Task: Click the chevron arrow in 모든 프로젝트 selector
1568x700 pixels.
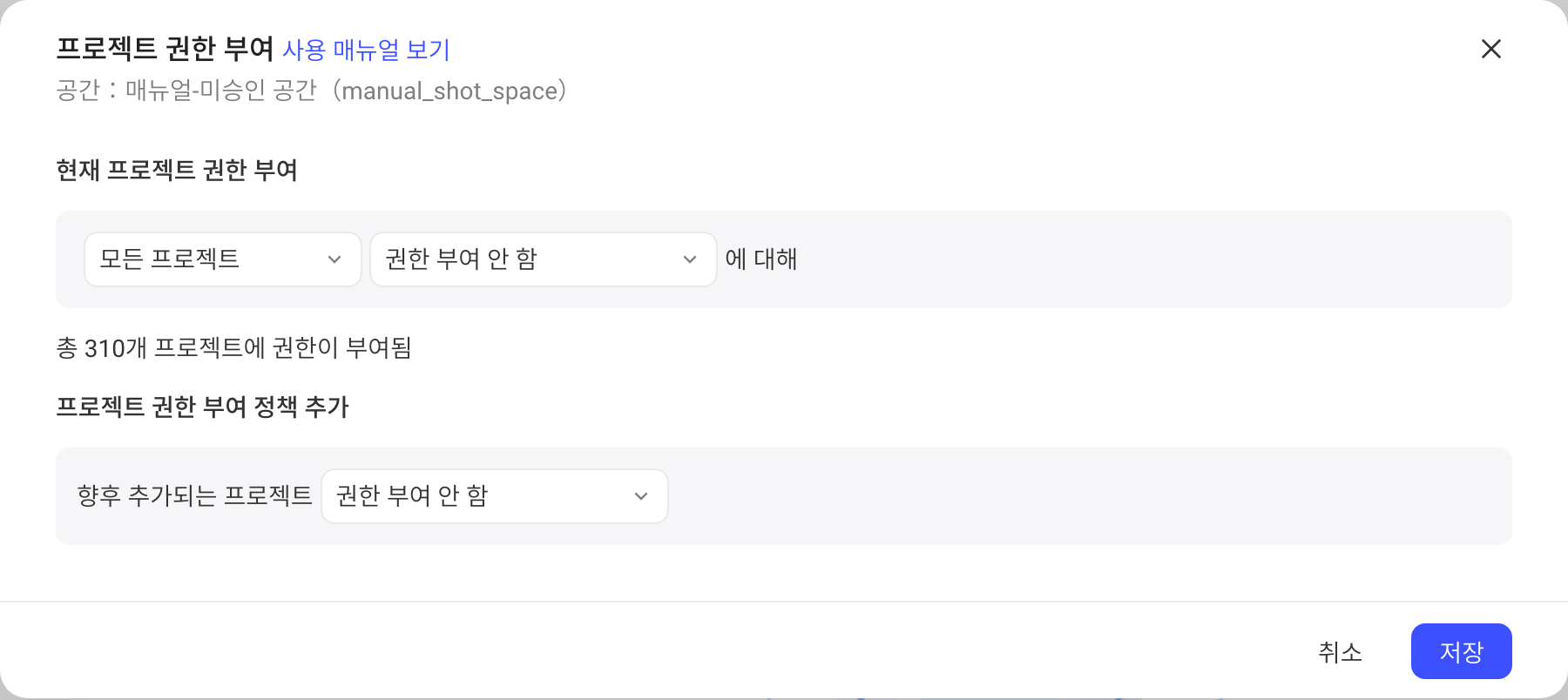Action: [x=335, y=259]
